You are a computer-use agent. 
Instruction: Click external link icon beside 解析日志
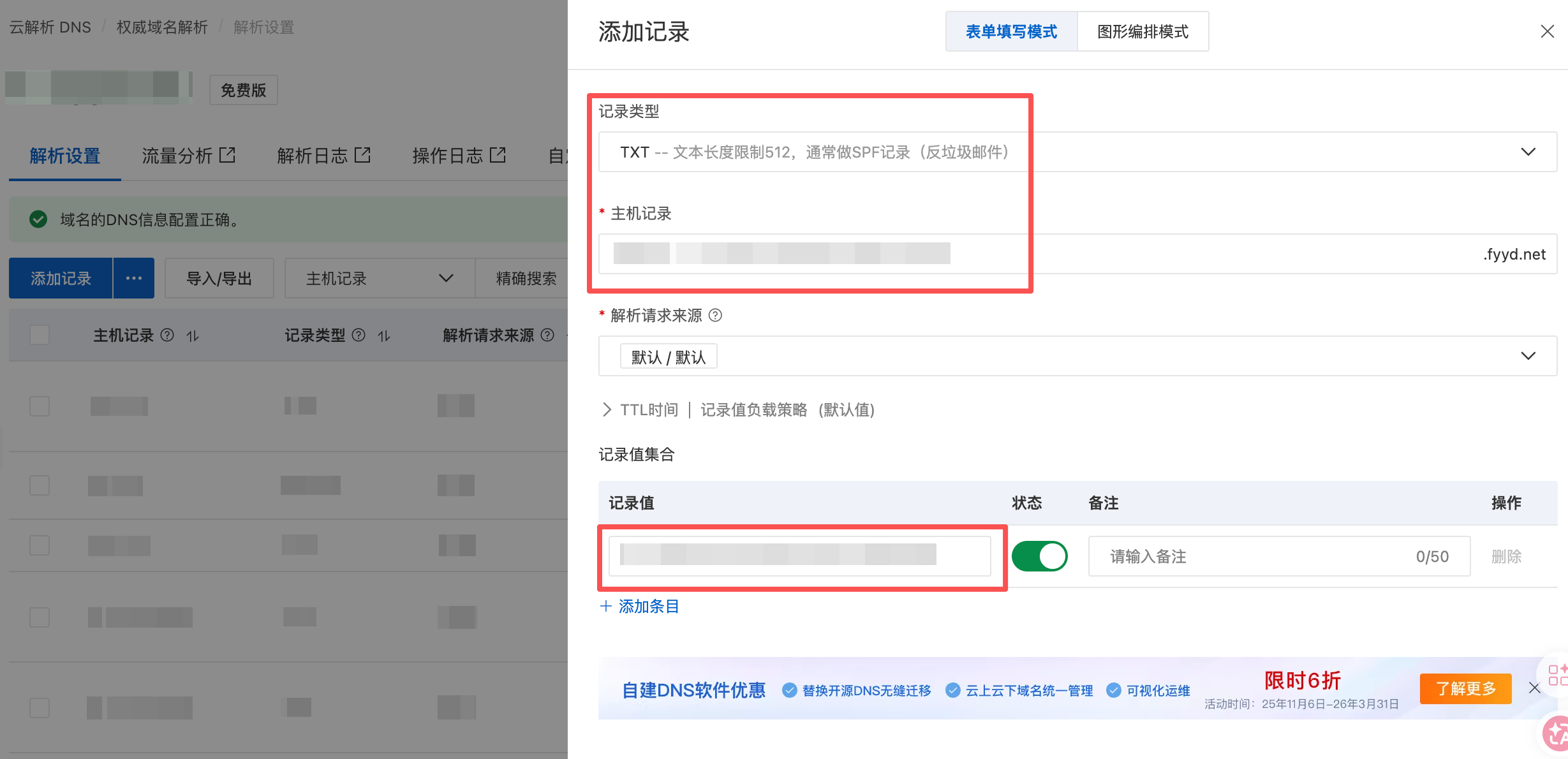click(x=362, y=155)
